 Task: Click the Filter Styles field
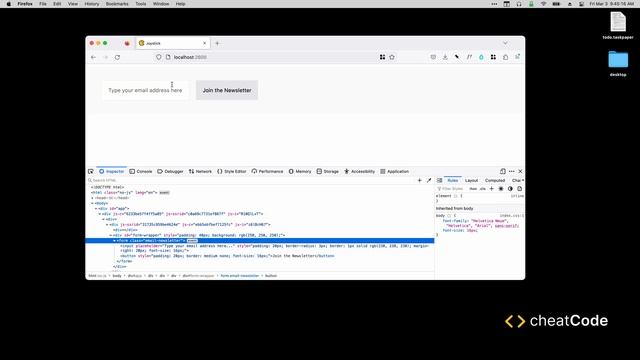click(451, 189)
